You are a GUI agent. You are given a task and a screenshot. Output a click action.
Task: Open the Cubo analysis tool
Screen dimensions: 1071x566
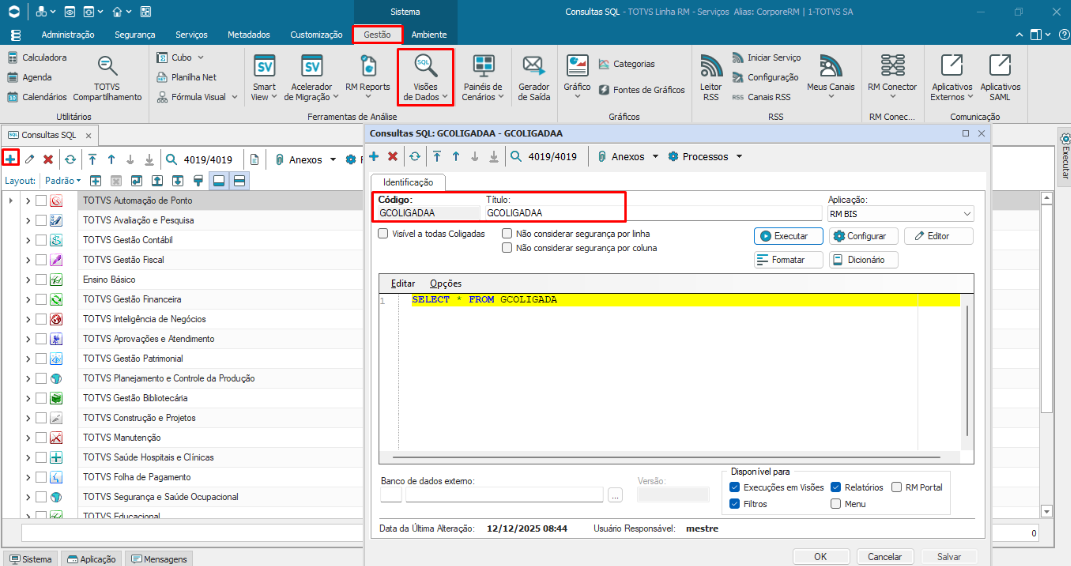coord(180,58)
